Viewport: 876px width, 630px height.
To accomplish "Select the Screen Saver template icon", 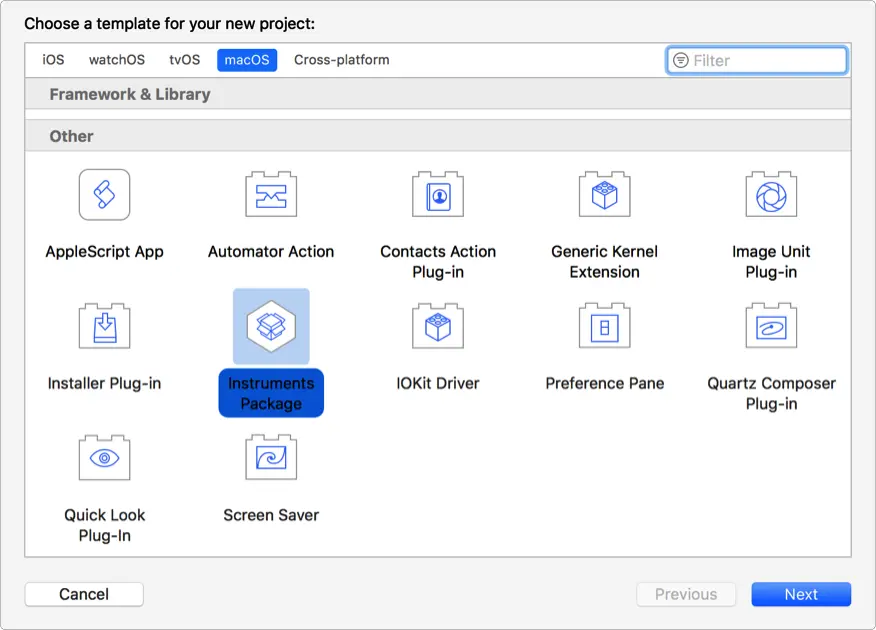I will point(271,458).
